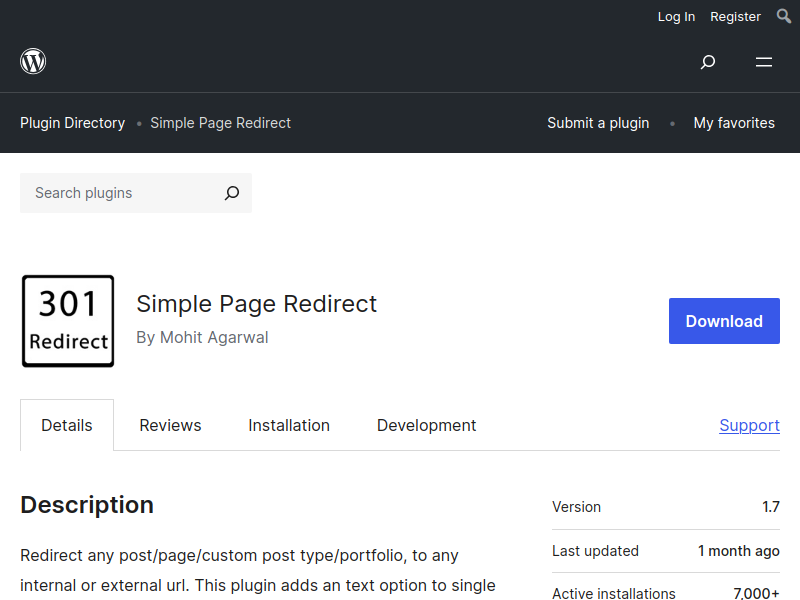The height and width of the screenshot is (600, 800).
Task: Click the 301 Redirect plugin icon
Action: click(x=68, y=321)
